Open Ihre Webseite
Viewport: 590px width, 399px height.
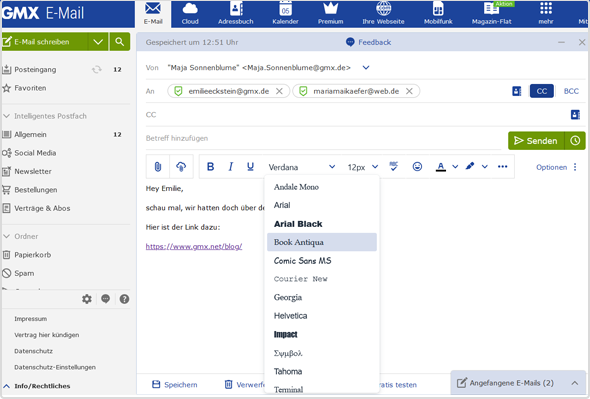(383, 14)
